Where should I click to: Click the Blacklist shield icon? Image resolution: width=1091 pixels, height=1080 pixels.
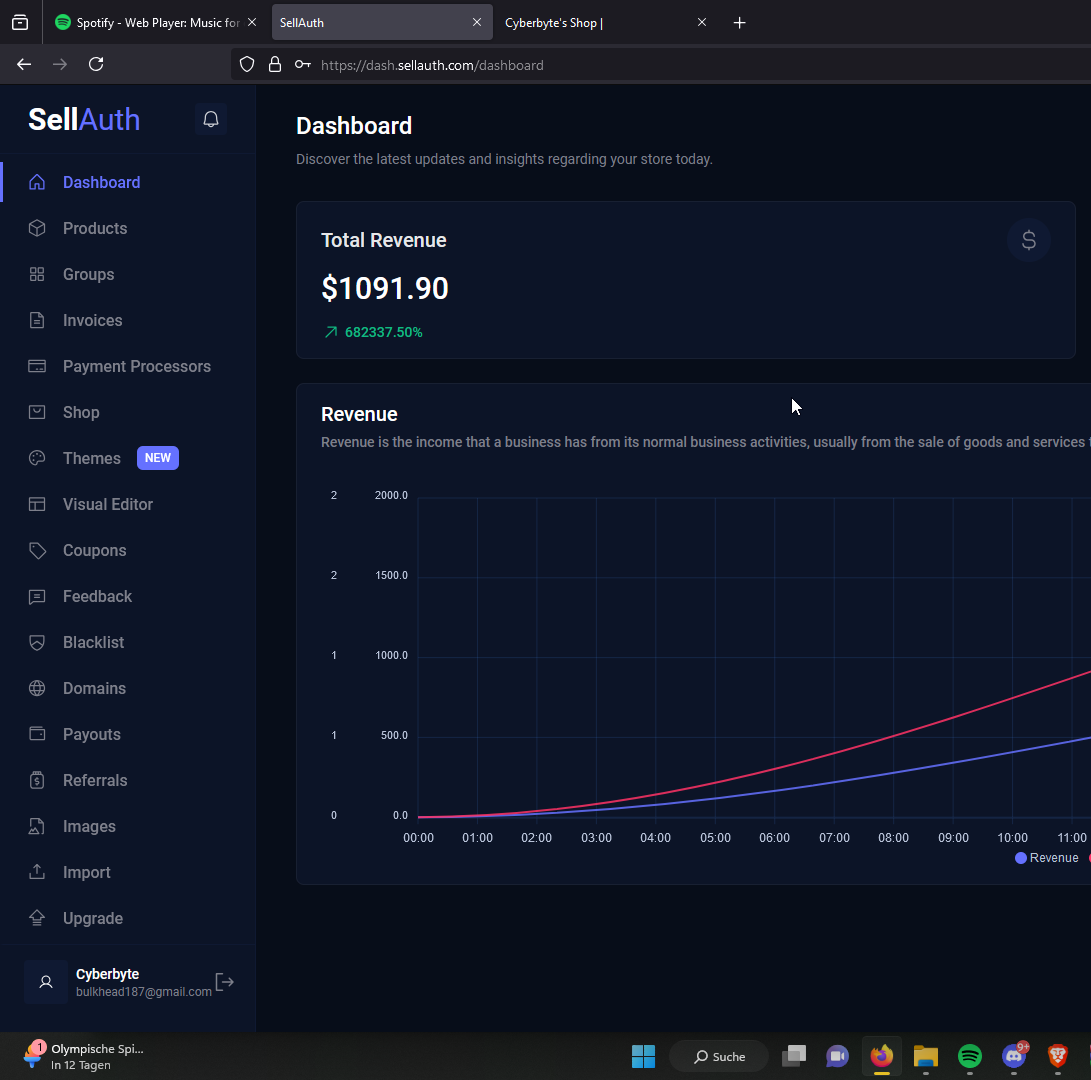click(x=37, y=642)
